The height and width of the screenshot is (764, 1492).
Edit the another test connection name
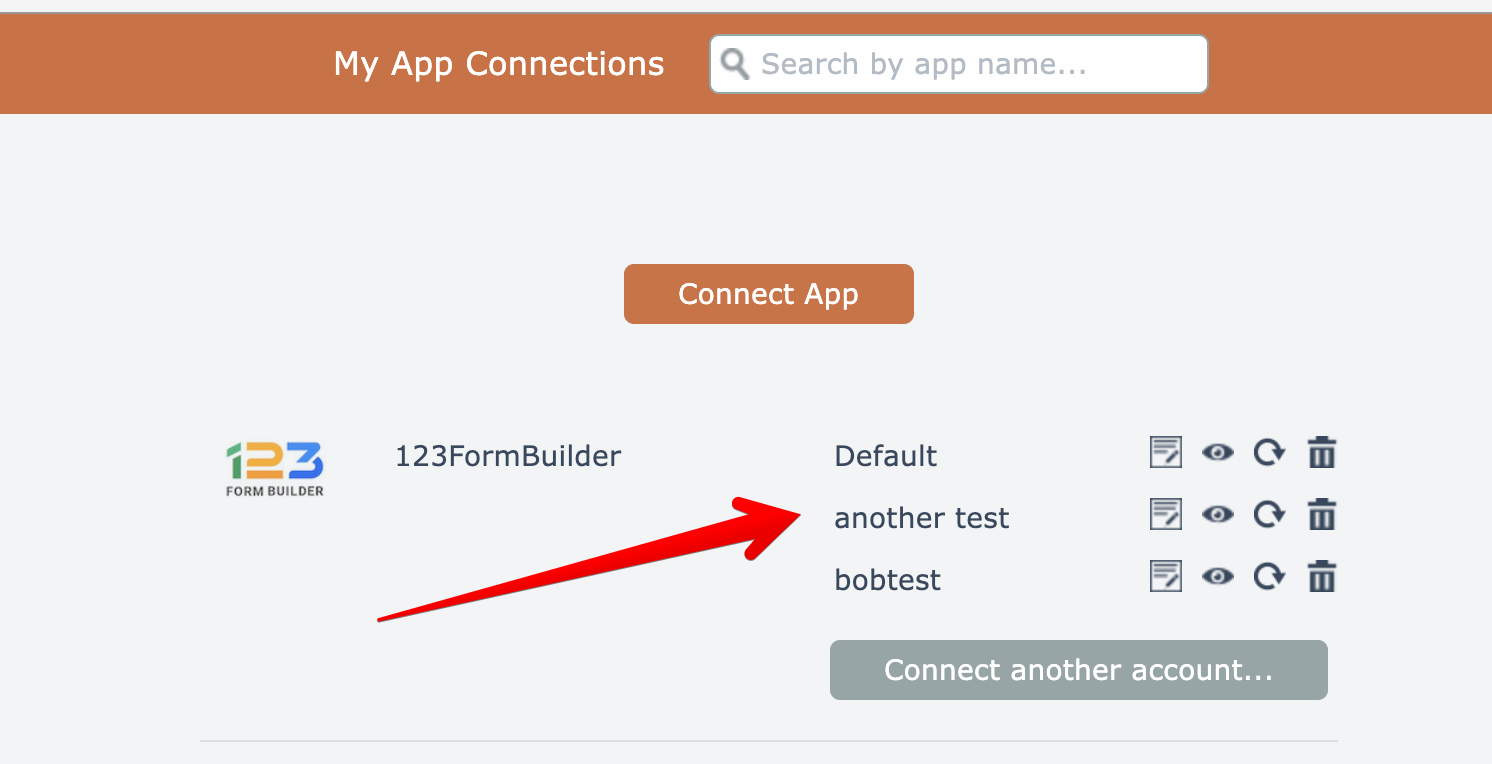[x=1165, y=515]
